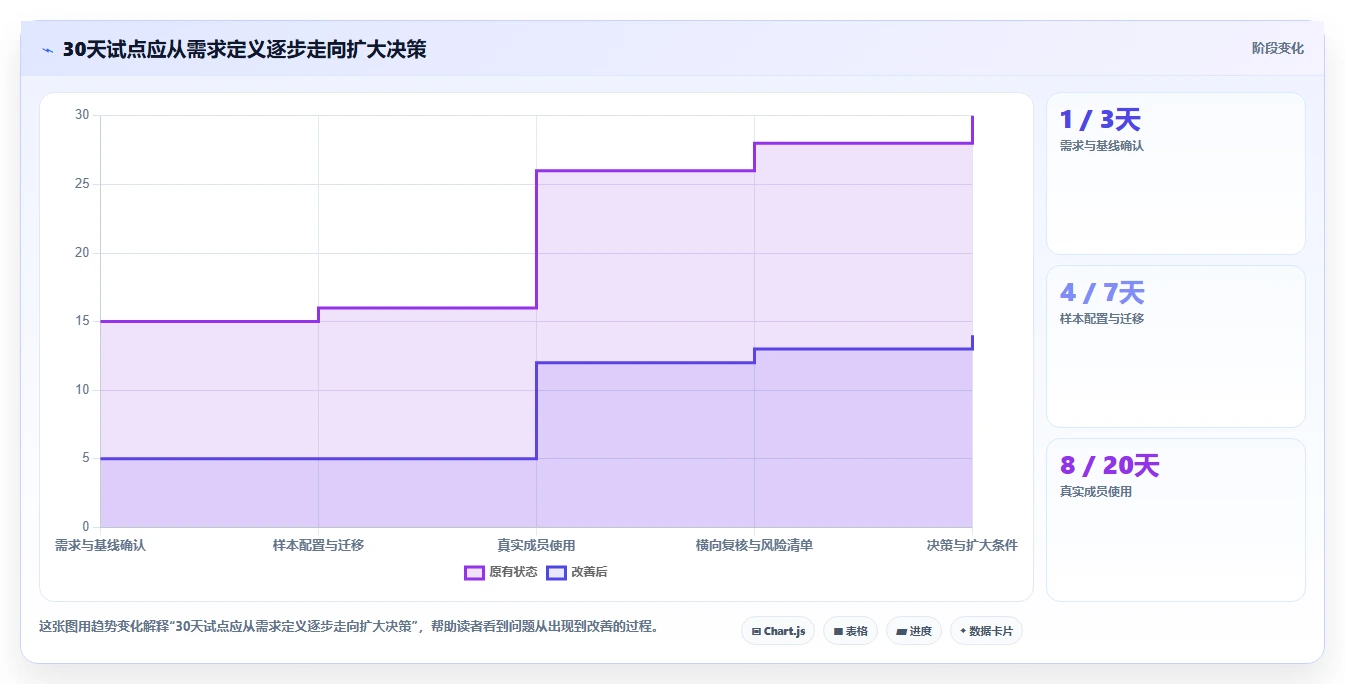Click the 决策与扩大条件 x-axis label
The width and height of the screenshot is (1345, 684).
click(972, 545)
